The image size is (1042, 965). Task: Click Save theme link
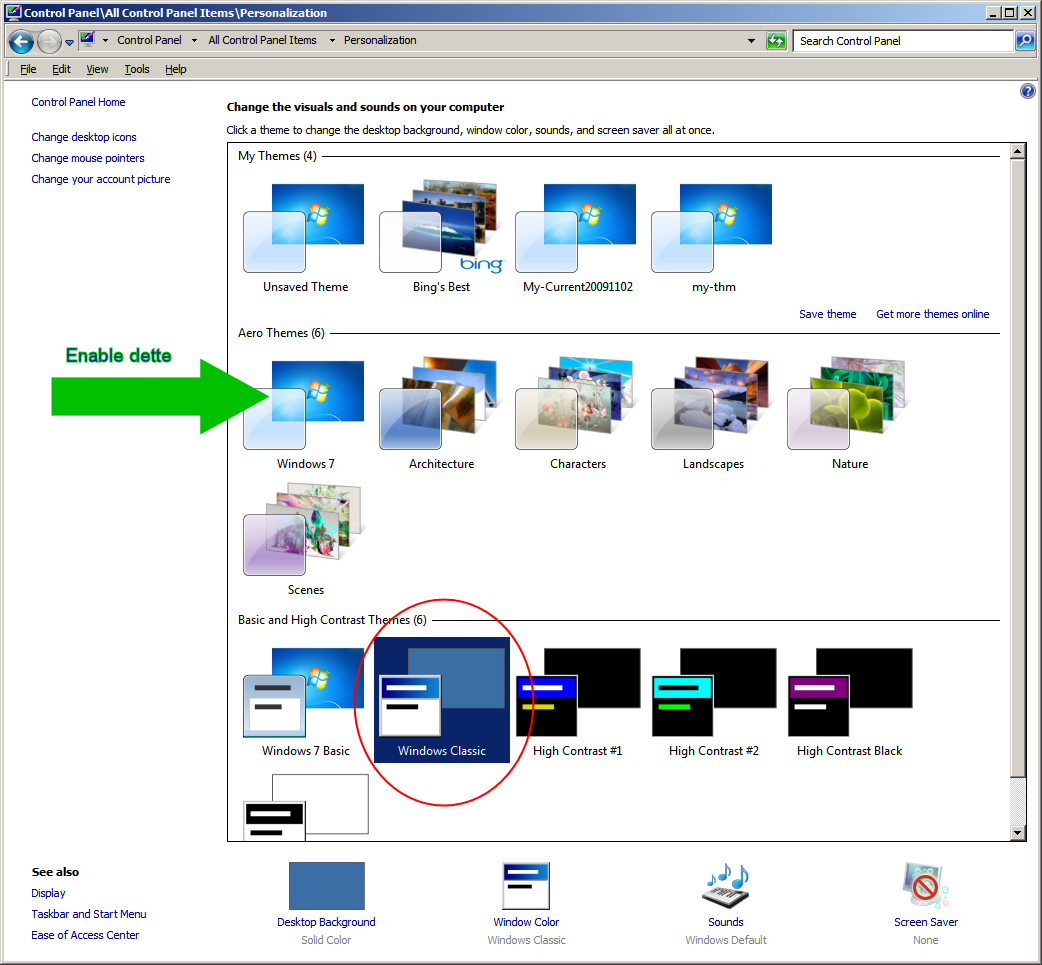[x=827, y=314]
